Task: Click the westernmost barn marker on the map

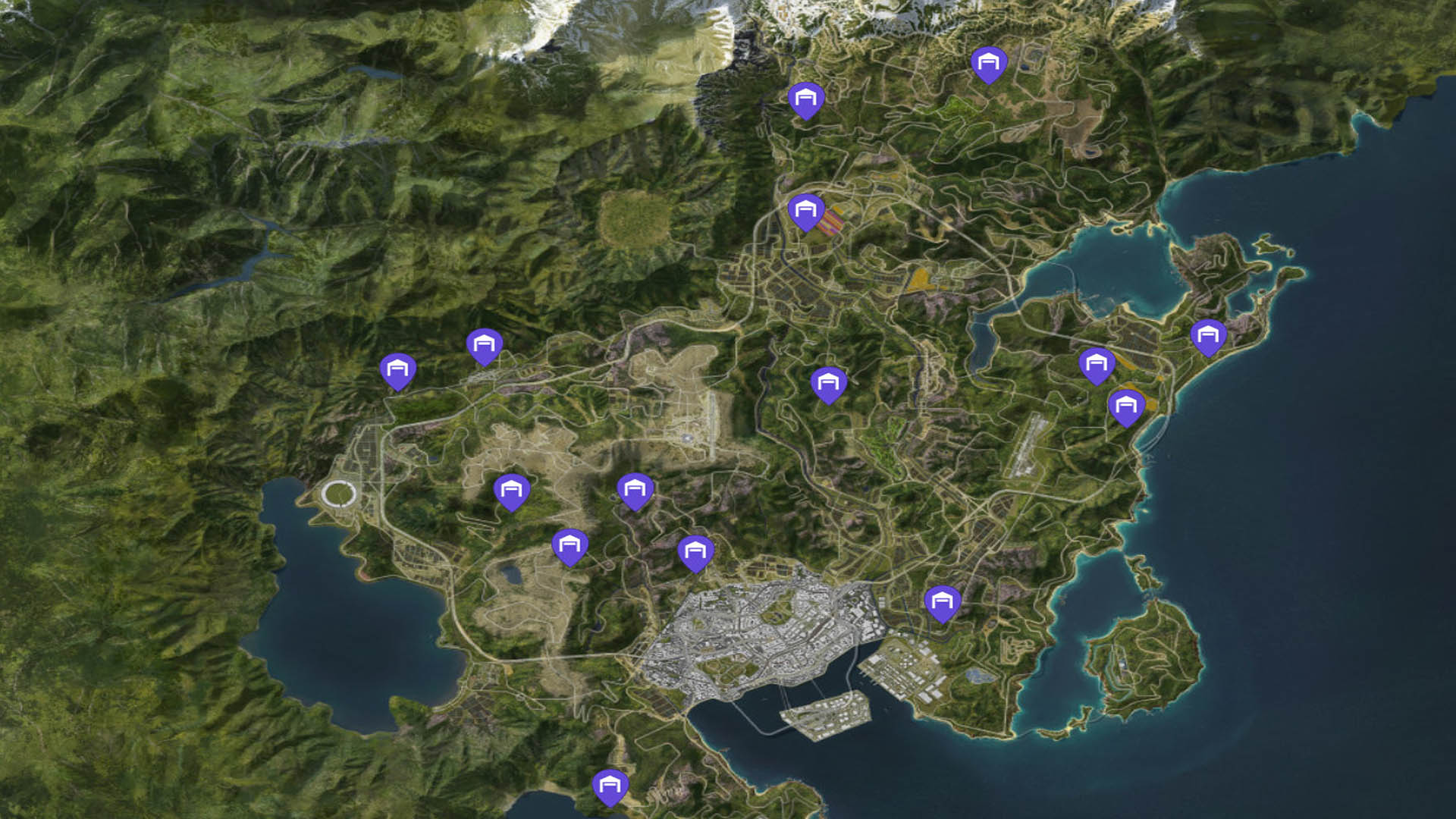Action: (398, 372)
